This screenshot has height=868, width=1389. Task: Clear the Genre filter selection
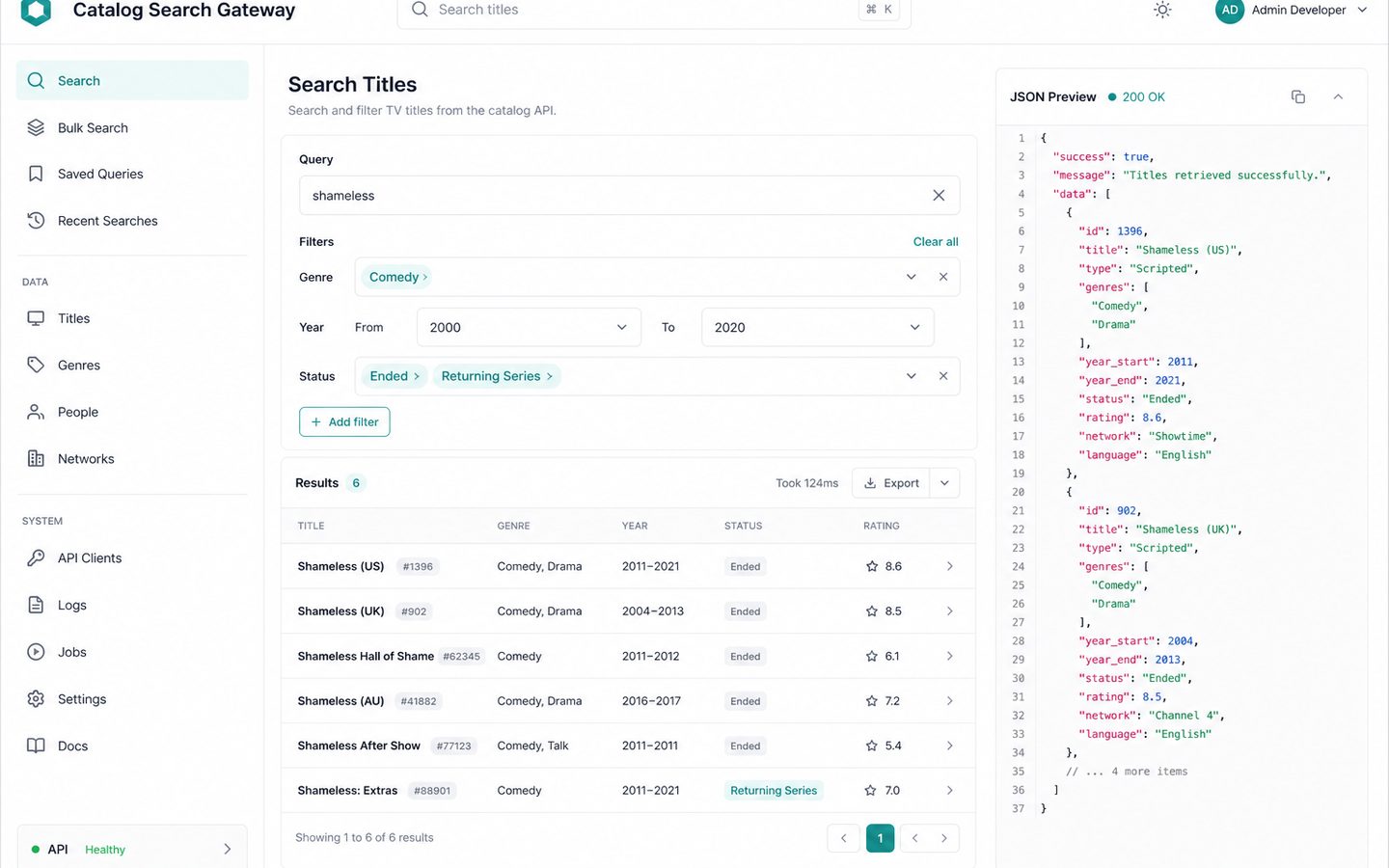pyautogui.click(x=943, y=277)
